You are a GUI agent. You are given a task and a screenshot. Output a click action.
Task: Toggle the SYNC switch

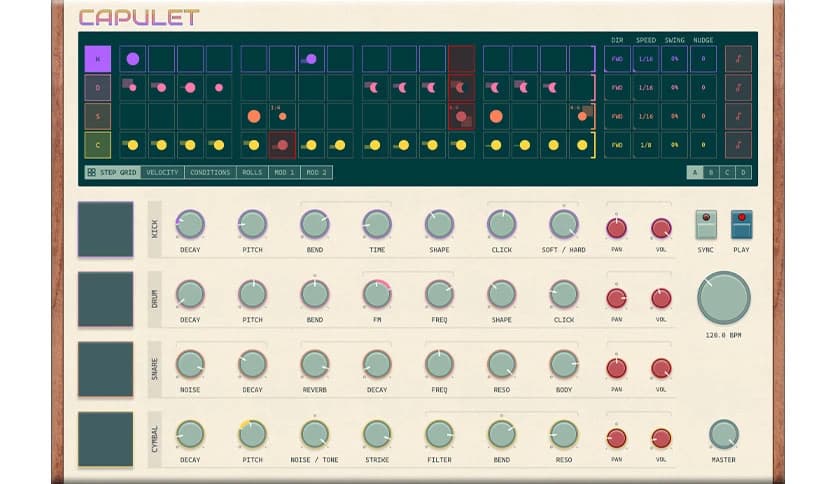706,224
